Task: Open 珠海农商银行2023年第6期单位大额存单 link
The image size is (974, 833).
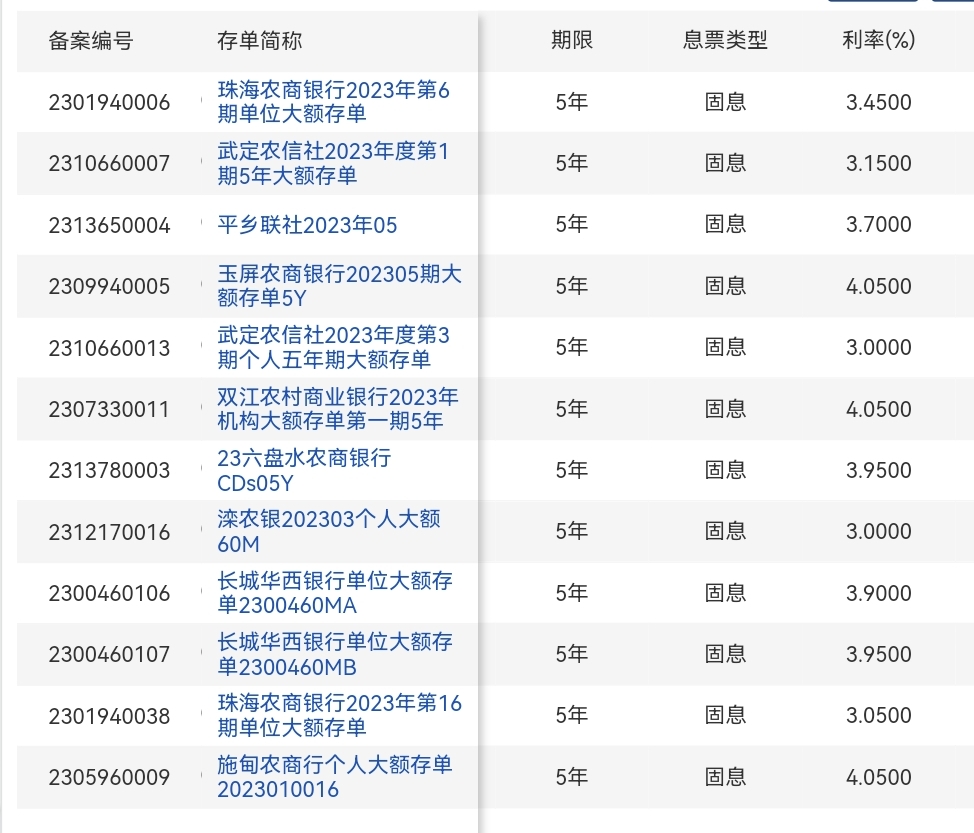Action: click(333, 102)
